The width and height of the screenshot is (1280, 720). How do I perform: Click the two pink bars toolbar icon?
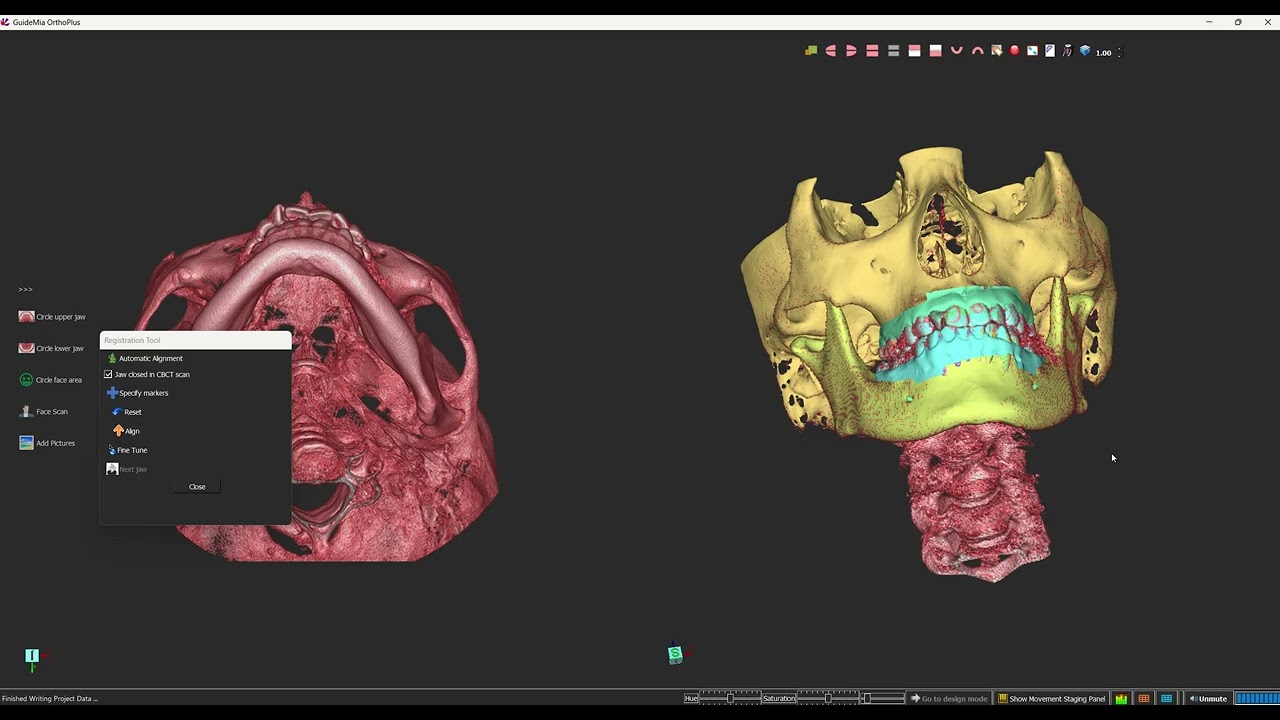(872, 51)
